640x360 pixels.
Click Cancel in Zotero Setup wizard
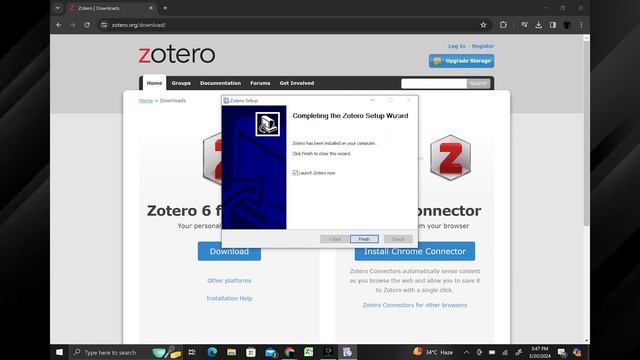click(x=398, y=239)
